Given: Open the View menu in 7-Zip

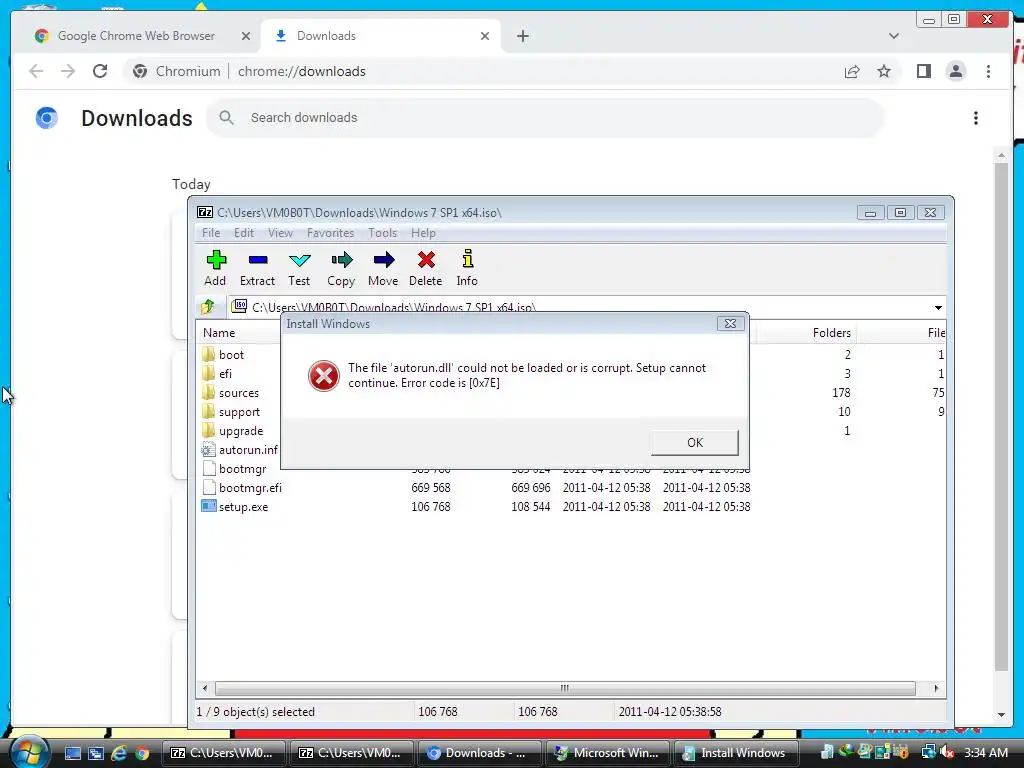Looking at the screenshot, I should coord(280,233).
